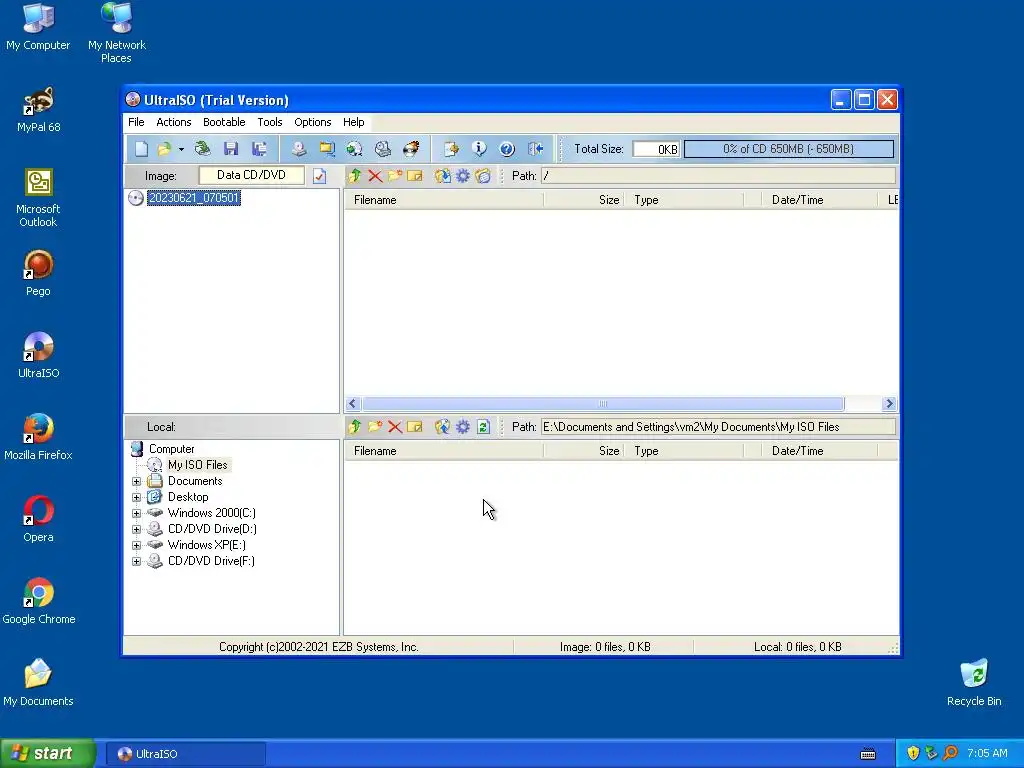Click the Save floppy disk icon
The image size is (1024, 768).
point(231,149)
